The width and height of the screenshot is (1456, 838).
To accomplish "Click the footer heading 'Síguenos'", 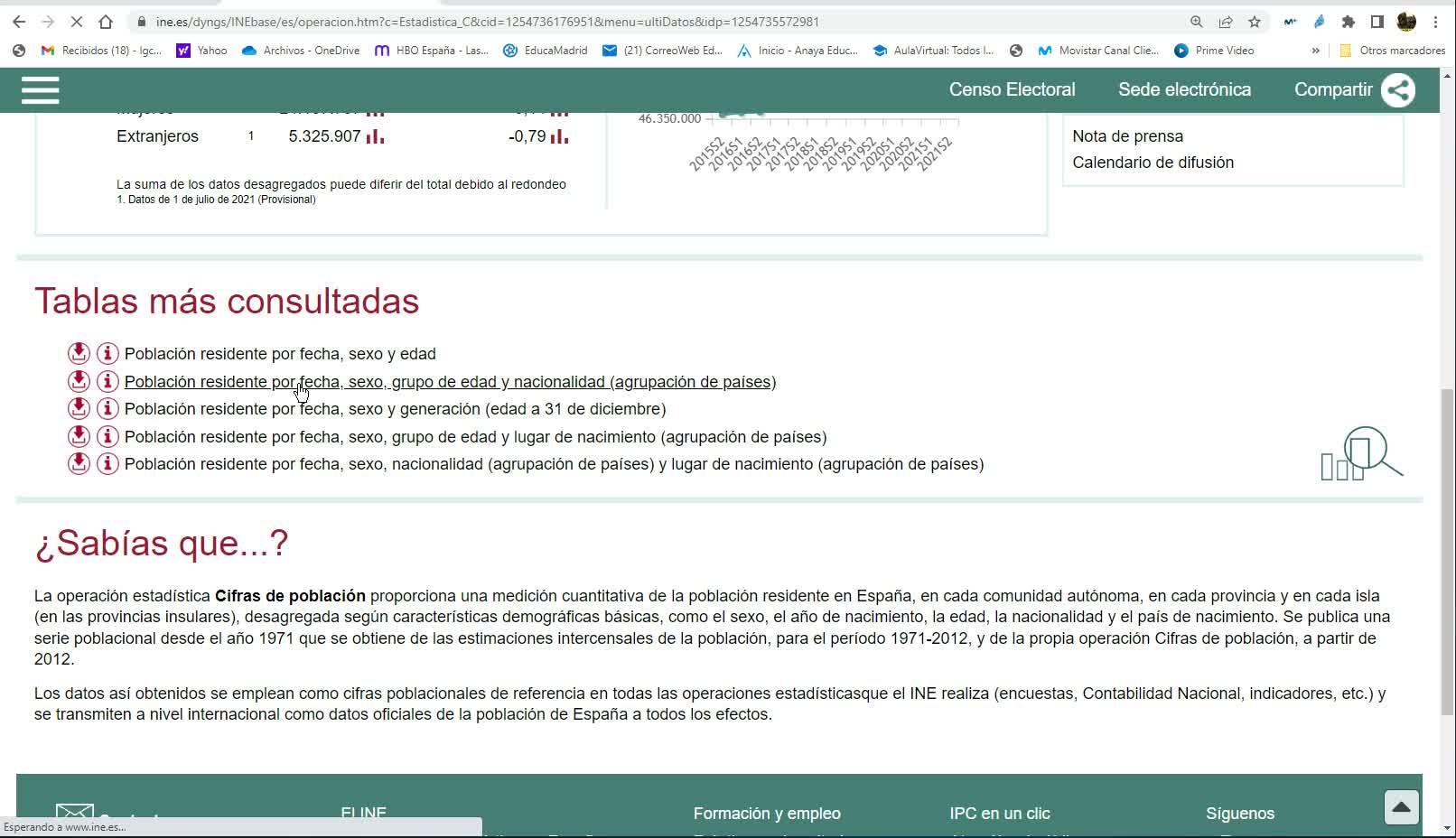I will click(x=1240, y=814).
